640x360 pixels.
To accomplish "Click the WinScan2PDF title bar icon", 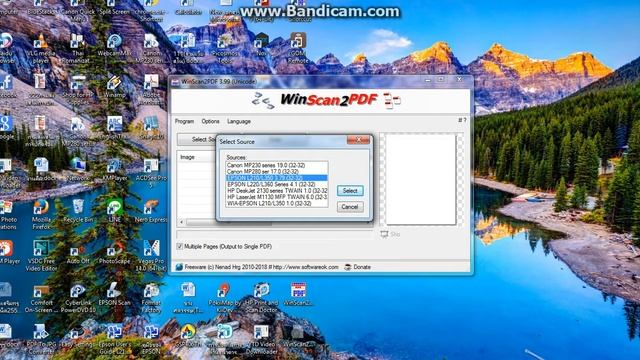I will click(x=176, y=82).
